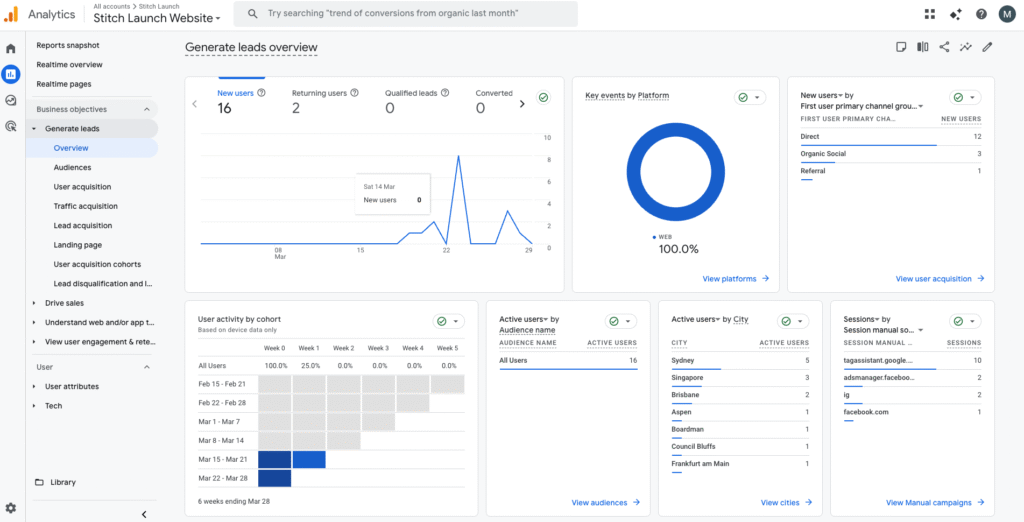Click the View cities link
Image resolution: width=1024 pixels, height=522 pixels.
click(786, 503)
